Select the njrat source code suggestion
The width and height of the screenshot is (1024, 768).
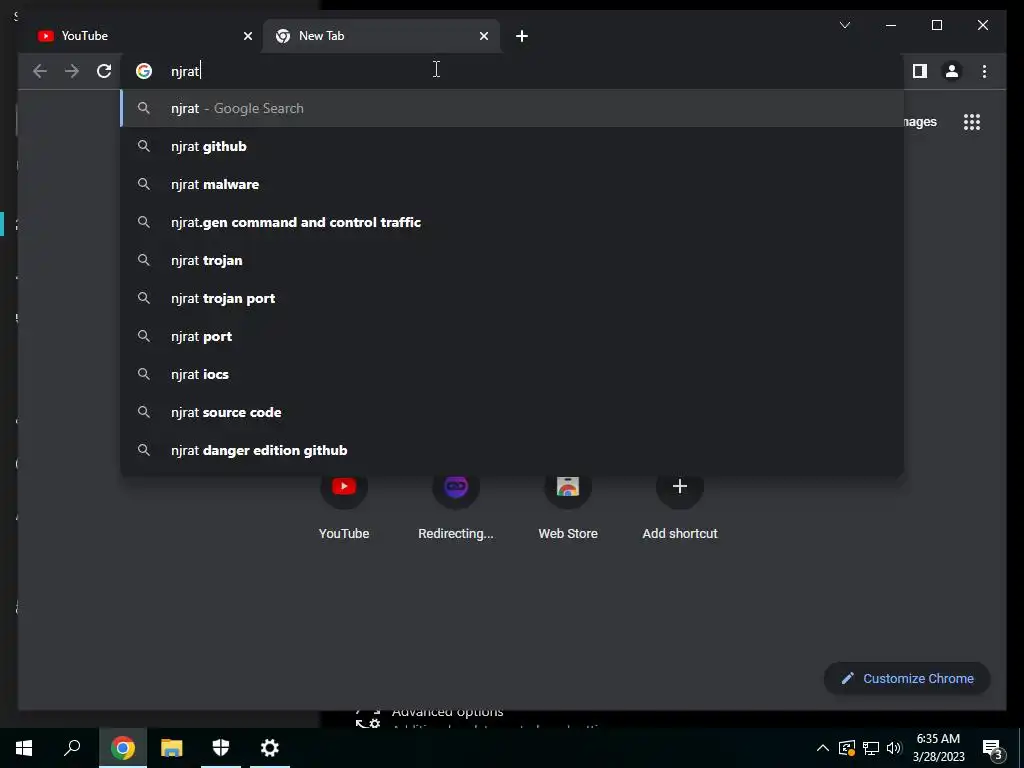point(513,412)
